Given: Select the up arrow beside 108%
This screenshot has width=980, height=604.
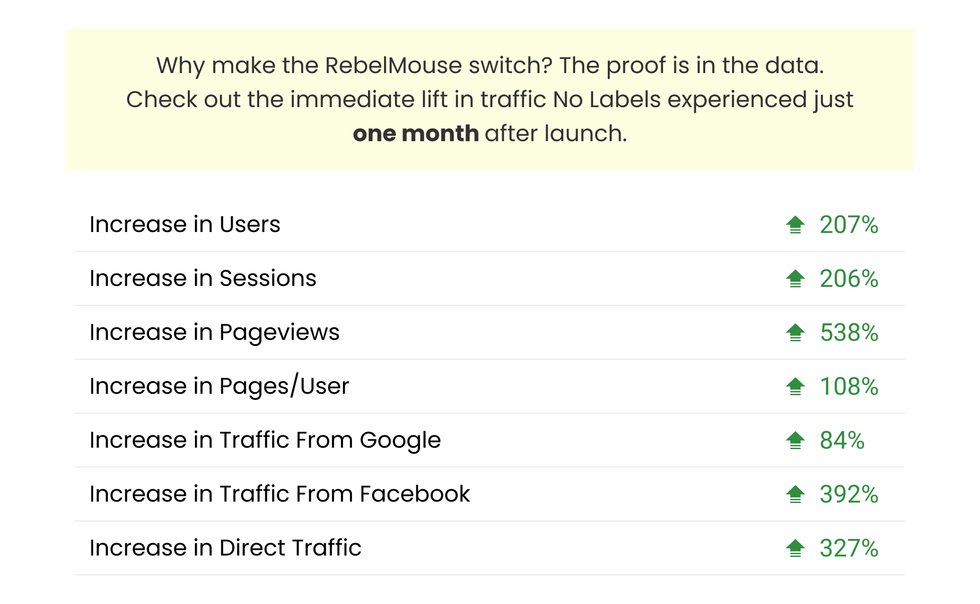Looking at the screenshot, I should (x=795, y=387).
